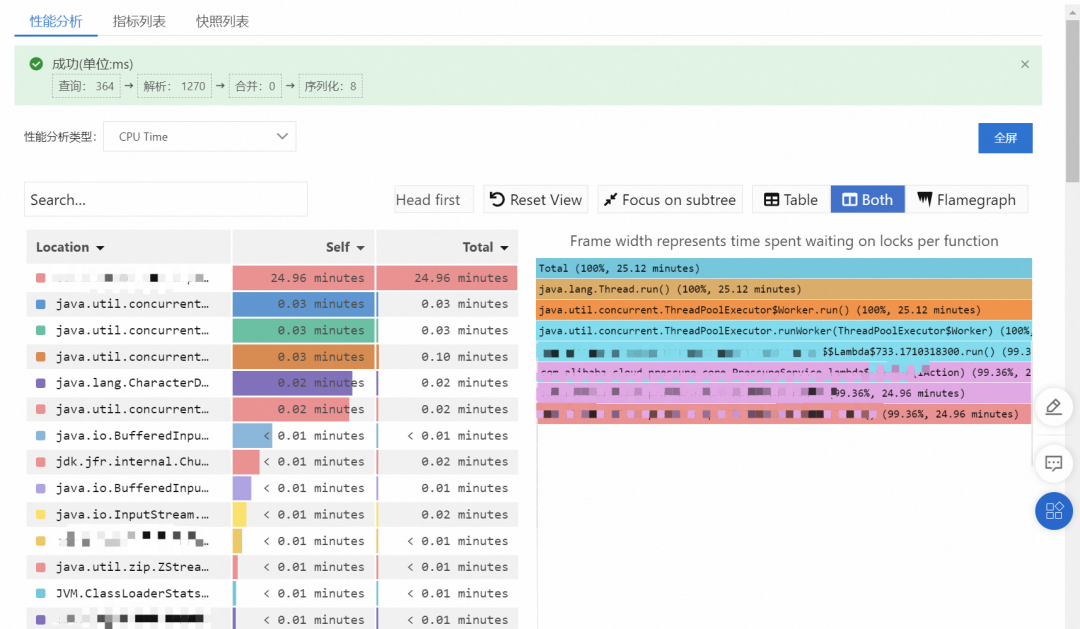This screenshot has width=1080, height=629.
Task: Select the java.lang.Thread.run() flame frame
Action: (x=784, y=289)
